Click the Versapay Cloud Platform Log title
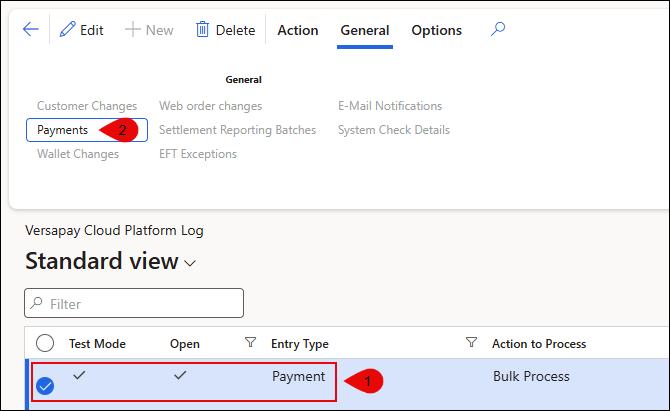Image resolution: width=670 pixels, height=411 pixels. click(114, 230)
